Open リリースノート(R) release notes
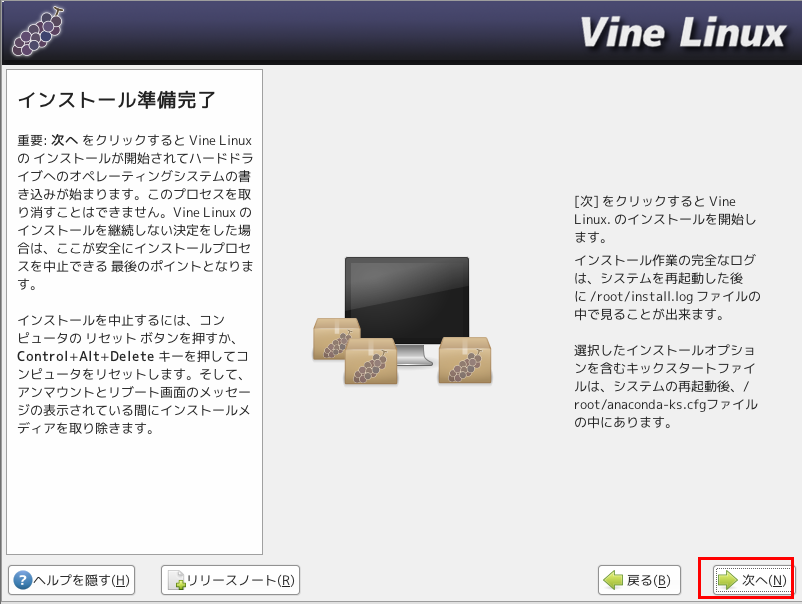Screen dimensions: 802x604 (x=230, y=580)
